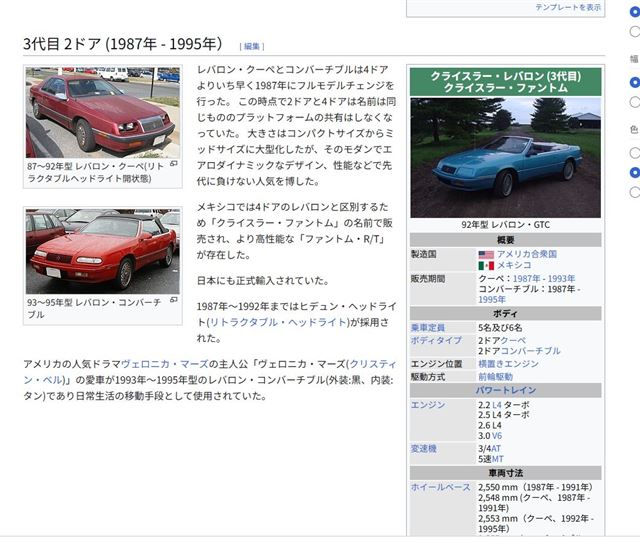Select the second radio button under 色

[x=634, y=173]
